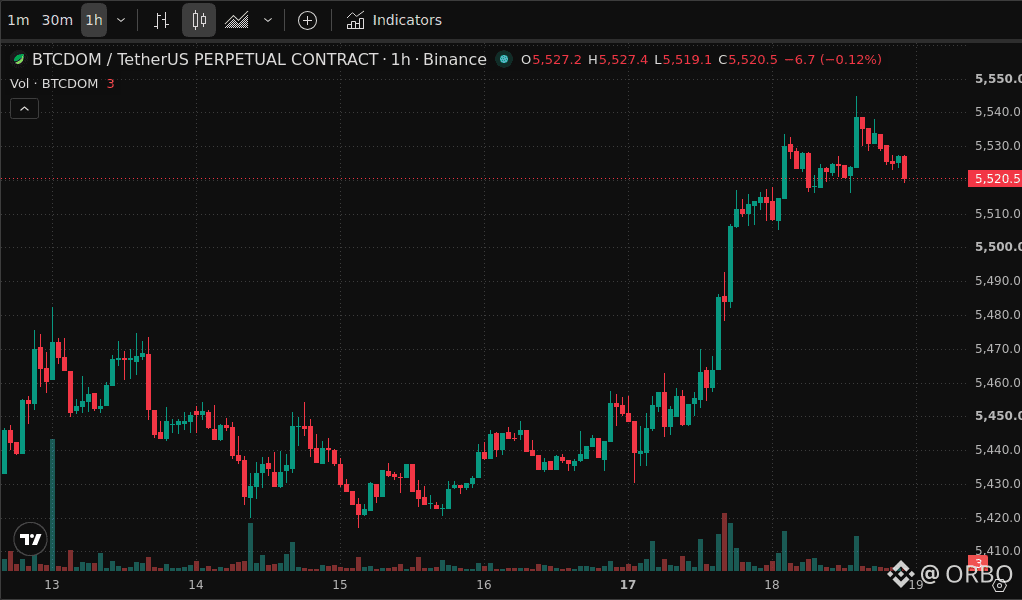Click the BTCDOM green leaf symbol icon

click(20, 59)
